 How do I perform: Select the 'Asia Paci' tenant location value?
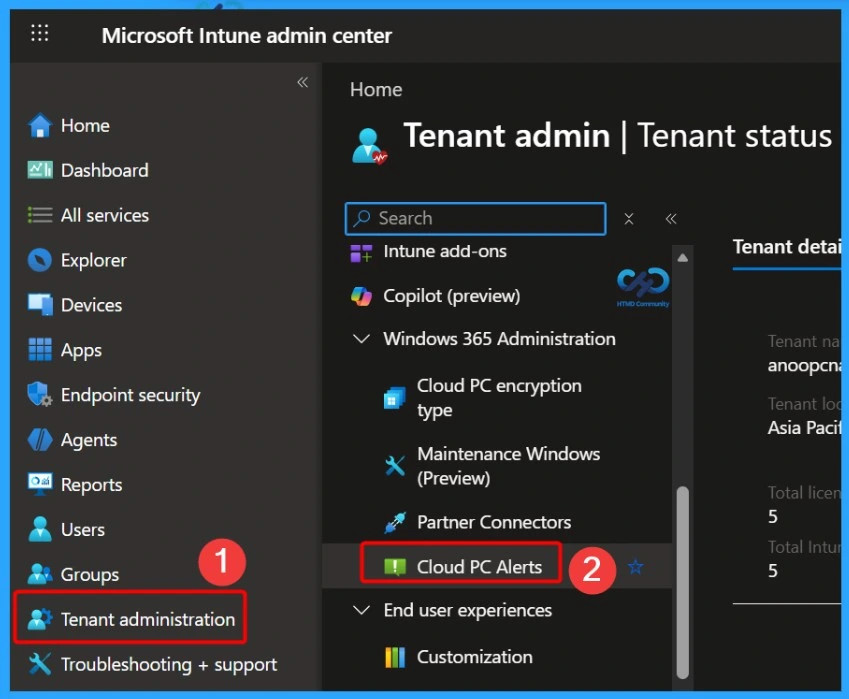(x=804, y=428)
